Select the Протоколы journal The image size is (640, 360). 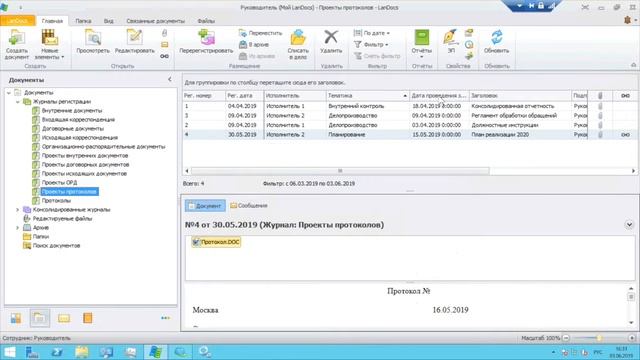coord(56,201)
